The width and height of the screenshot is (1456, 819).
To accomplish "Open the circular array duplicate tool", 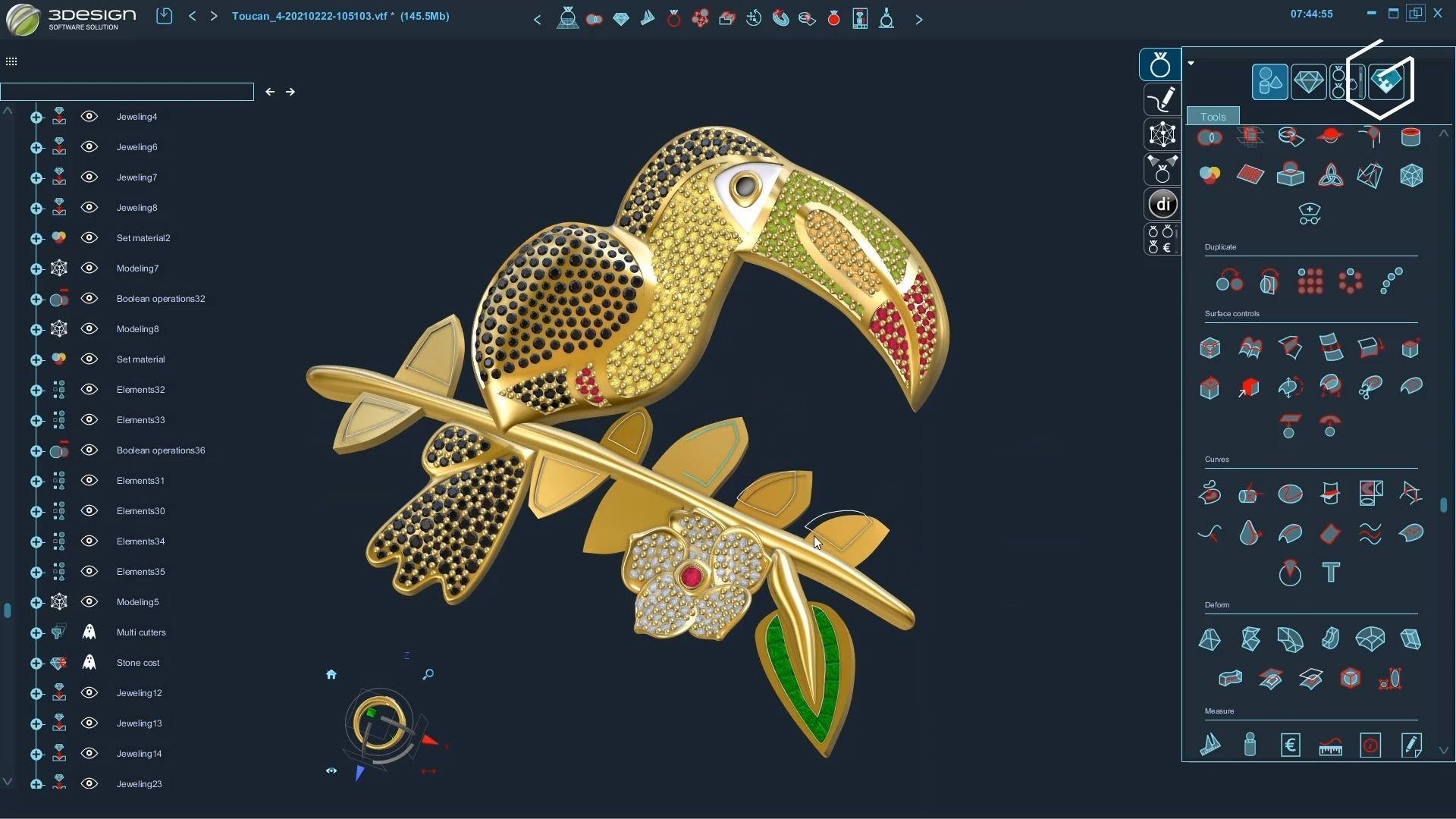I will 1350,281.
